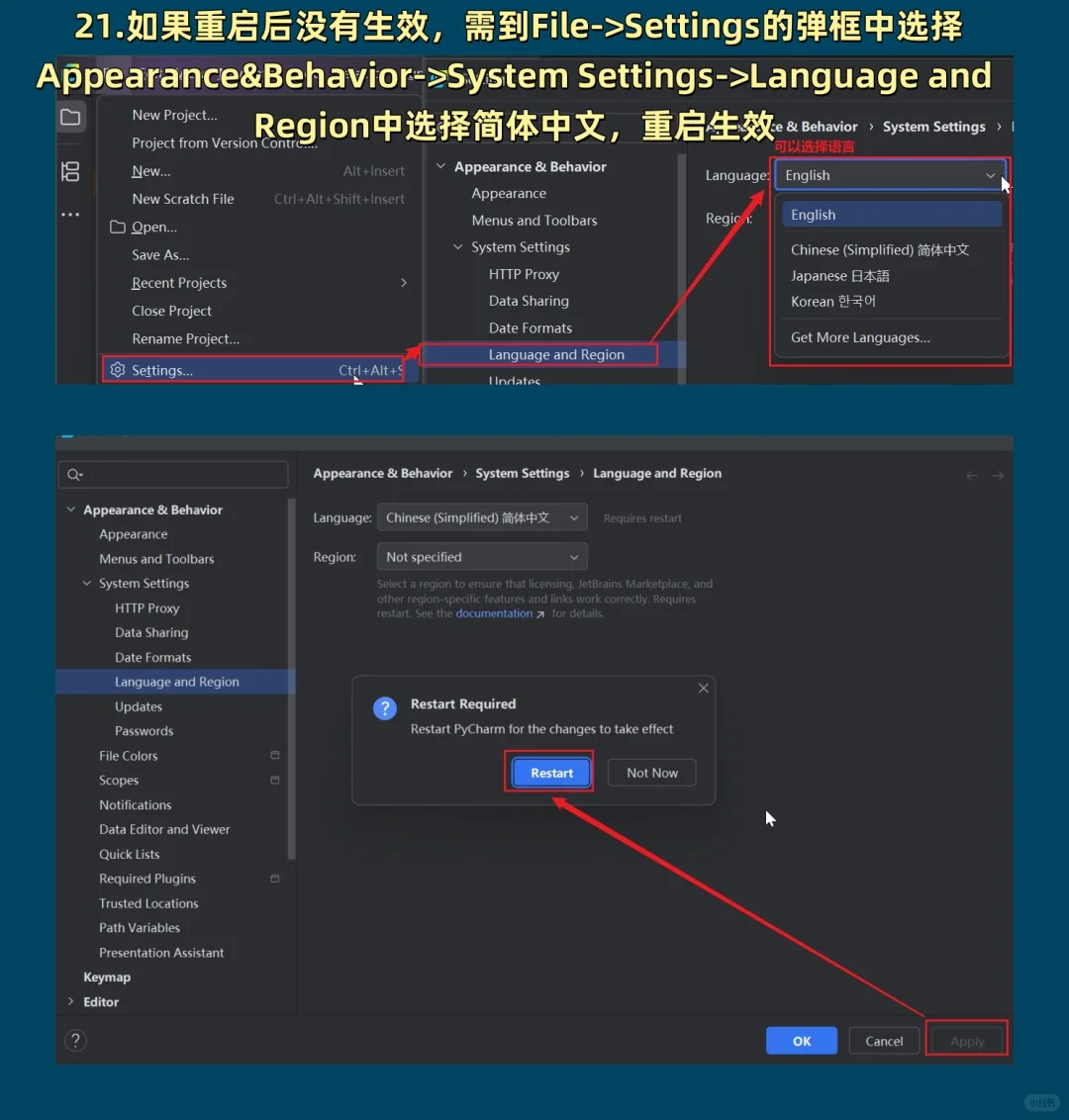The height and width of the screenshot is (1120, 1069).
Task: Open the Chinese (Simplified) language combo box
Action: pyautogui.click(x=482, y=517)
